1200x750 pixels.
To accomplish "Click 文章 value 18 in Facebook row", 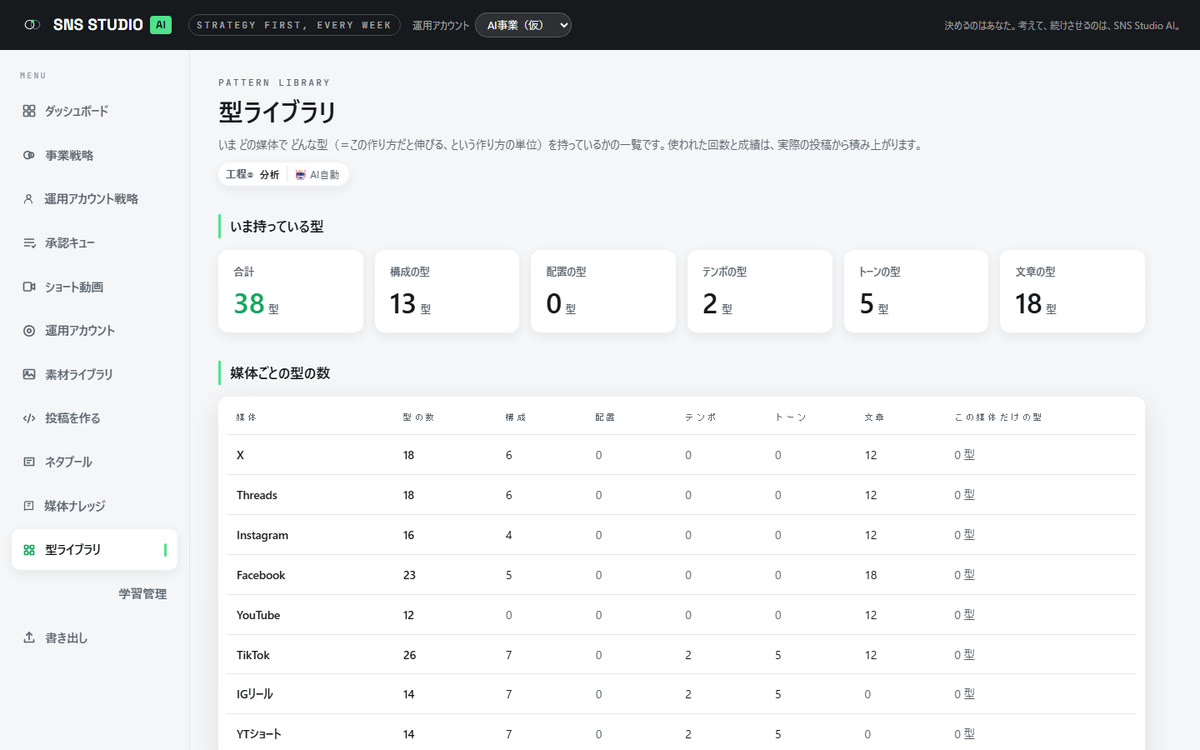I will (x=871, y=575).
